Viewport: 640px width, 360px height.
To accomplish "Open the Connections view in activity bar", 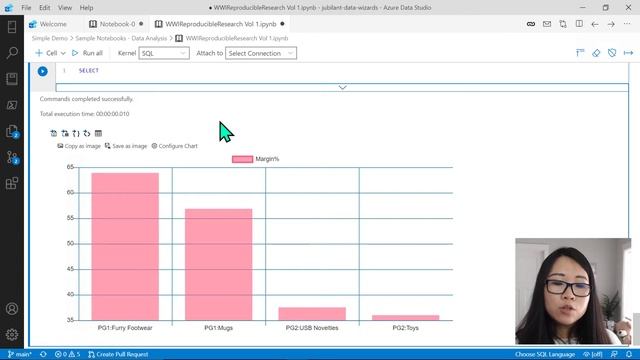I will (x=12, y=27).
